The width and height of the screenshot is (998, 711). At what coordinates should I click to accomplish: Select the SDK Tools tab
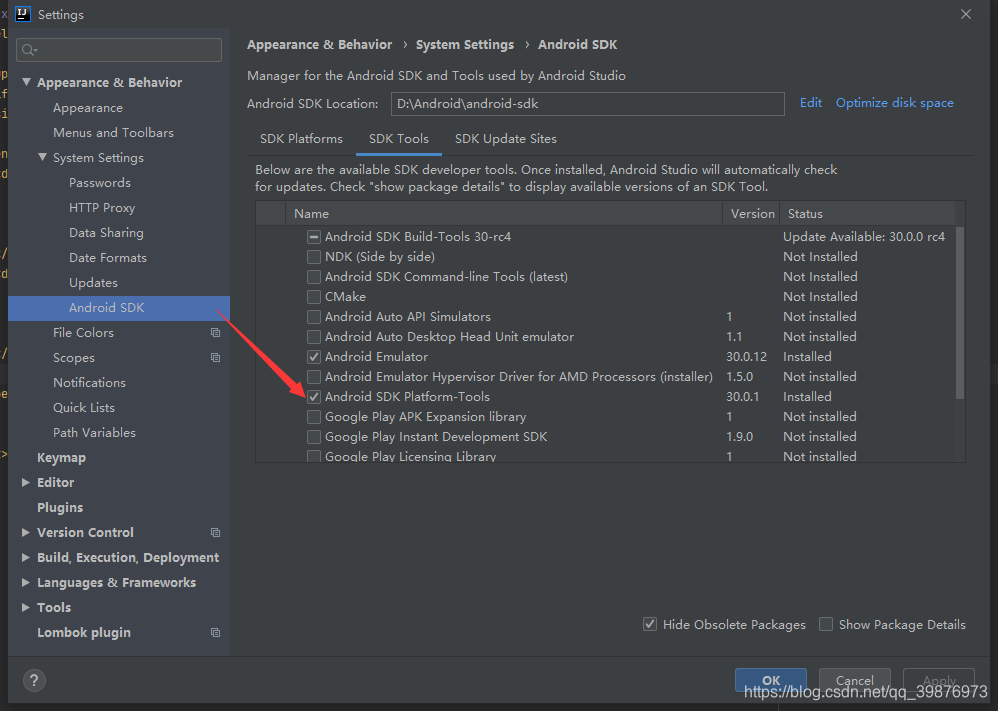click(x=399, y=139)
